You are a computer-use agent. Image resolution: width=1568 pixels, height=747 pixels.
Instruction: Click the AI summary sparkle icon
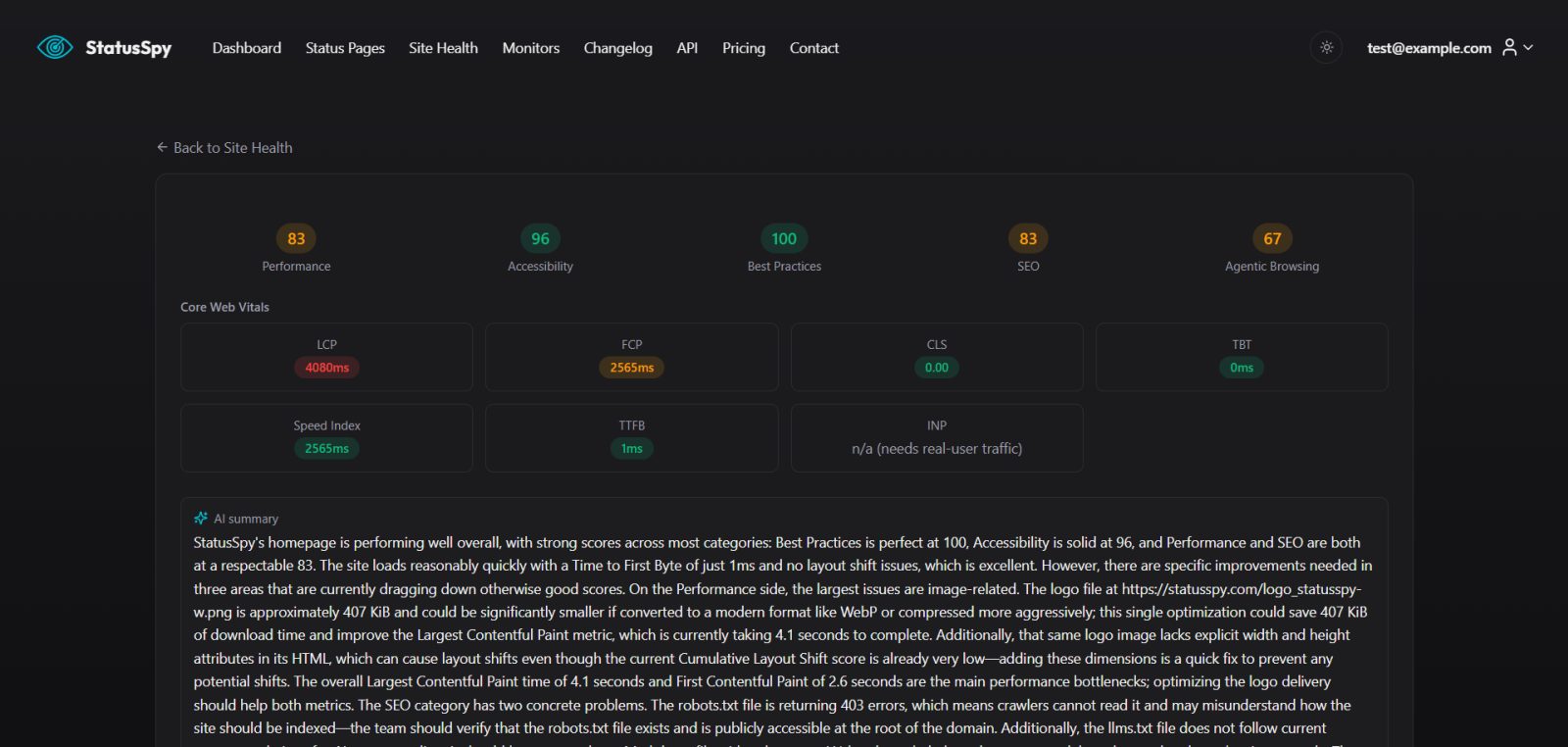coord(201,518)
